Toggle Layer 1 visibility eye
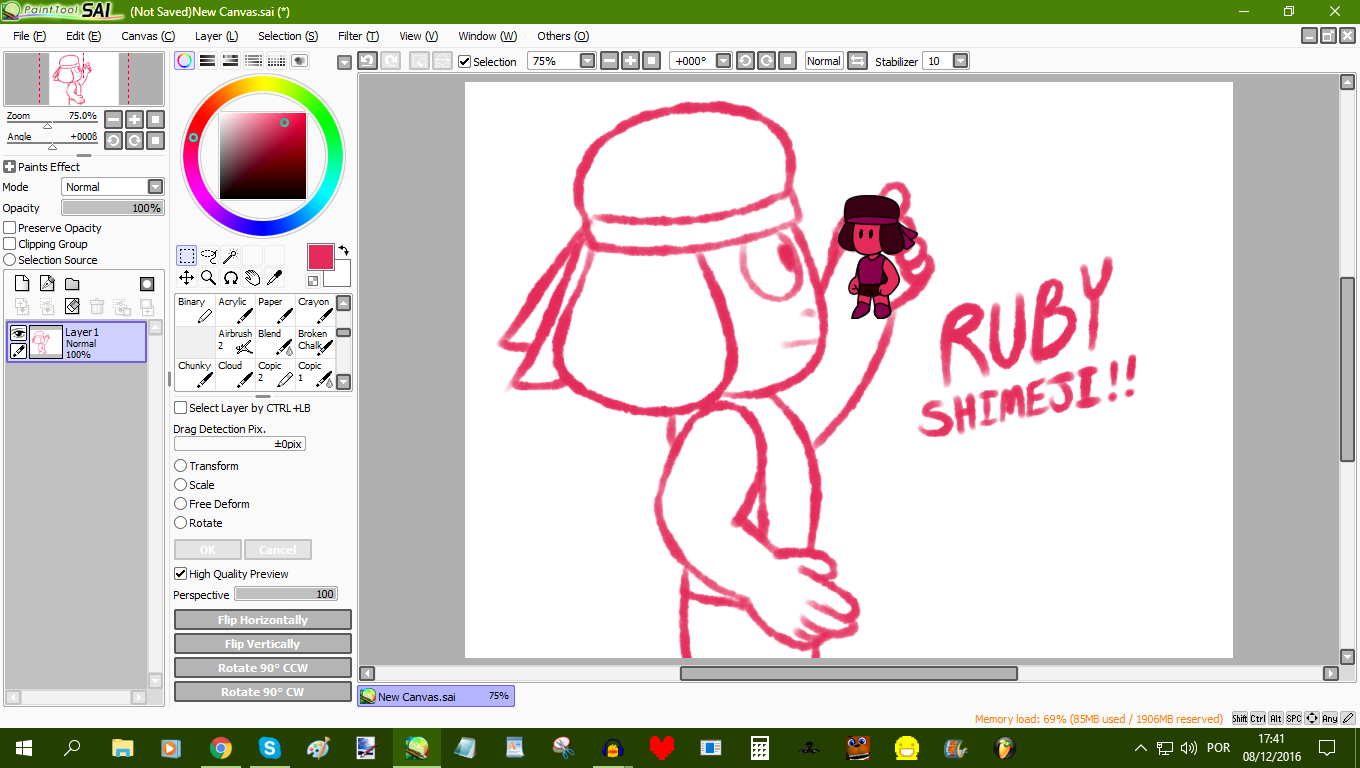The height and width of the screenshot is (768, 1360). click(x=18, y=333)
